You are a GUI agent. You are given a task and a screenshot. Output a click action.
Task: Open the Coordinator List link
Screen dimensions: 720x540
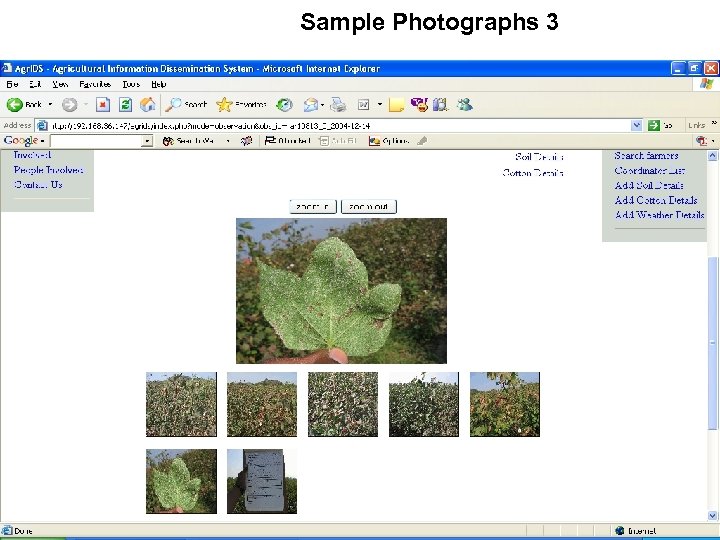coord(650,170)
